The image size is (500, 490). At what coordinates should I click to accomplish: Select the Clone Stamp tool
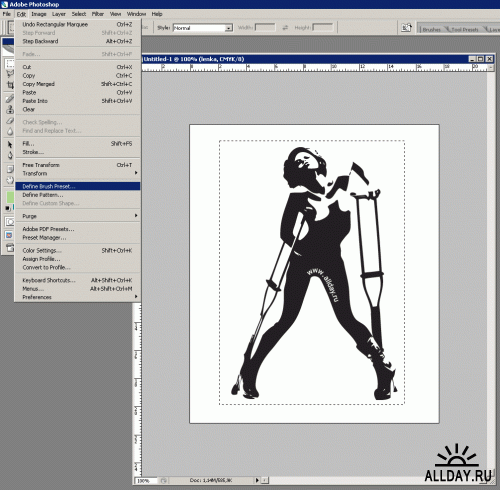10,109
